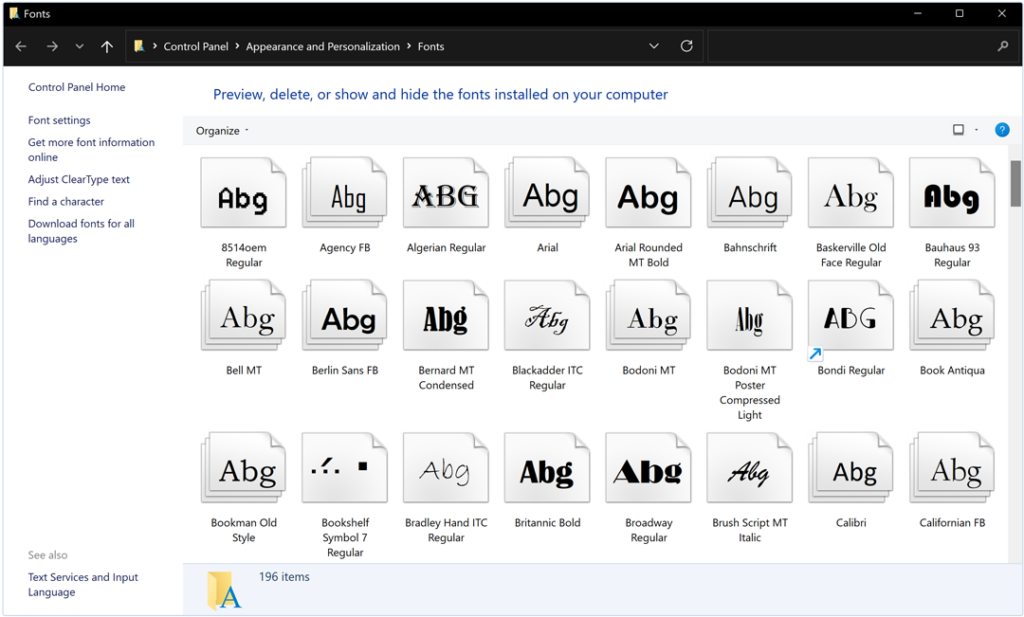Click the search magnifier icon
The width and height of the screenshot is (1024, 617).
(x=1001, y=46)
